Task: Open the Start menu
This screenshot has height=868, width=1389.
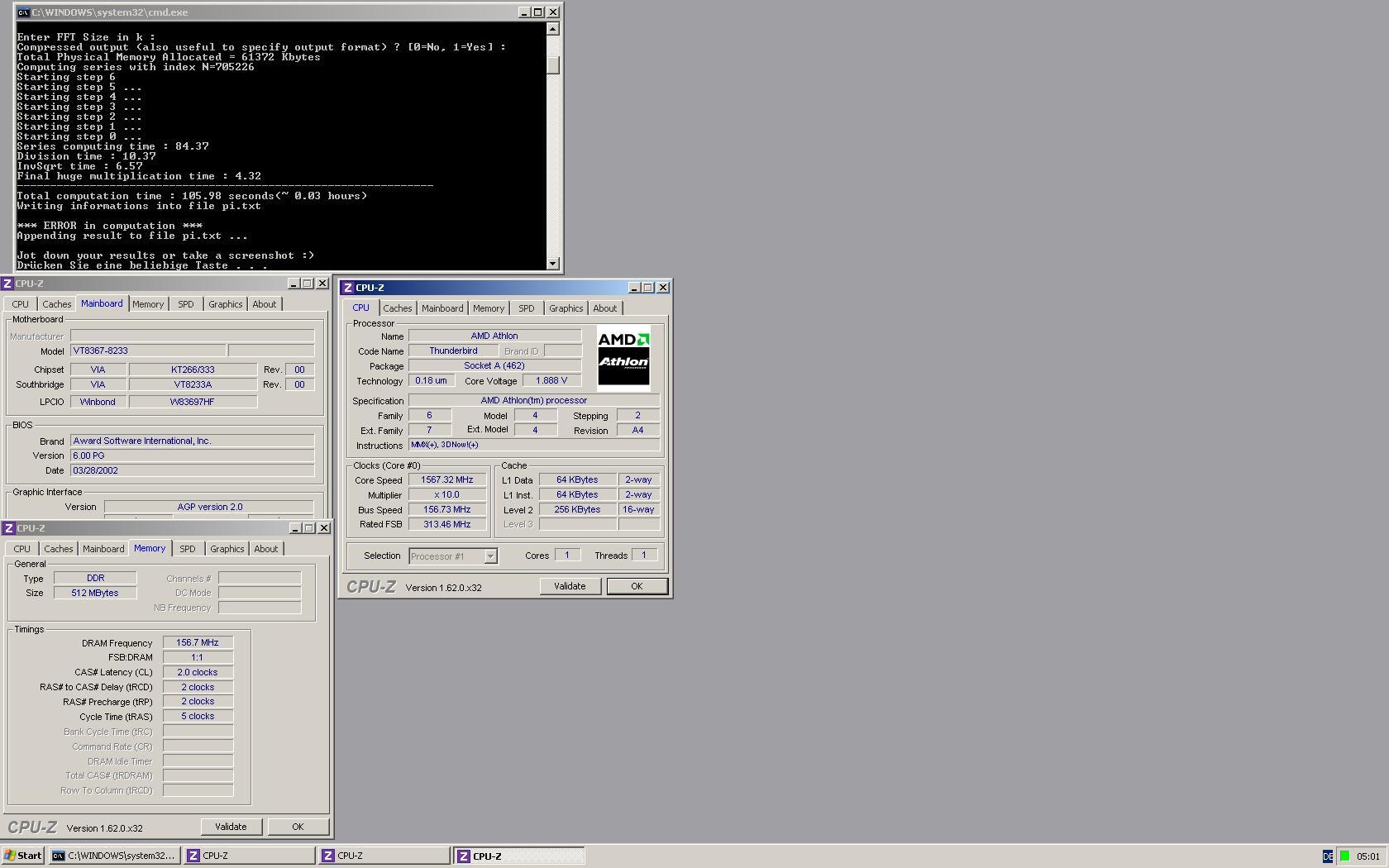Action: pos(23,856)
